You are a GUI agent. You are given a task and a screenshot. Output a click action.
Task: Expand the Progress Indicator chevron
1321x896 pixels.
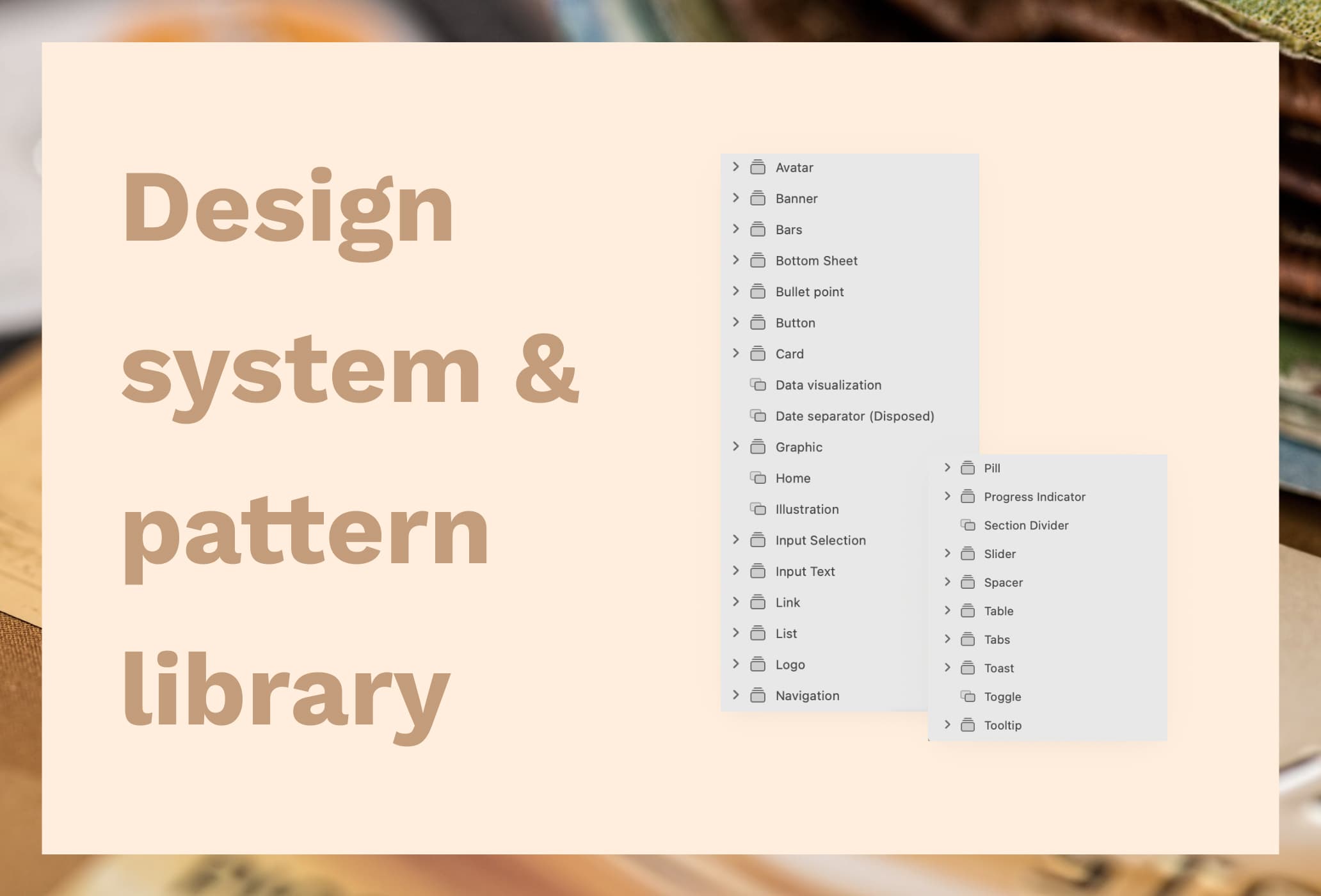point(947,496)
